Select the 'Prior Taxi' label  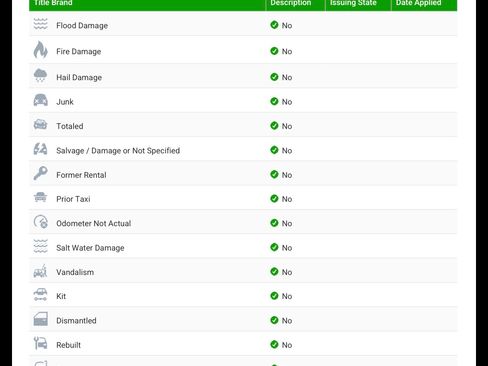click(73, 199)
